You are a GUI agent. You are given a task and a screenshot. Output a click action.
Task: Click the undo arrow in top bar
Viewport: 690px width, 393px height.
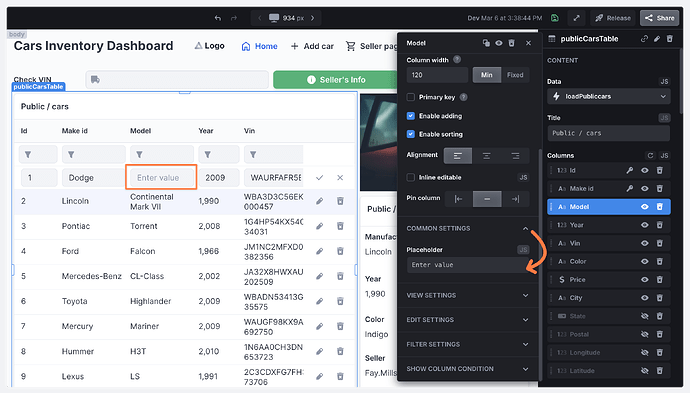pyautogui.click(x=218, y=18)
